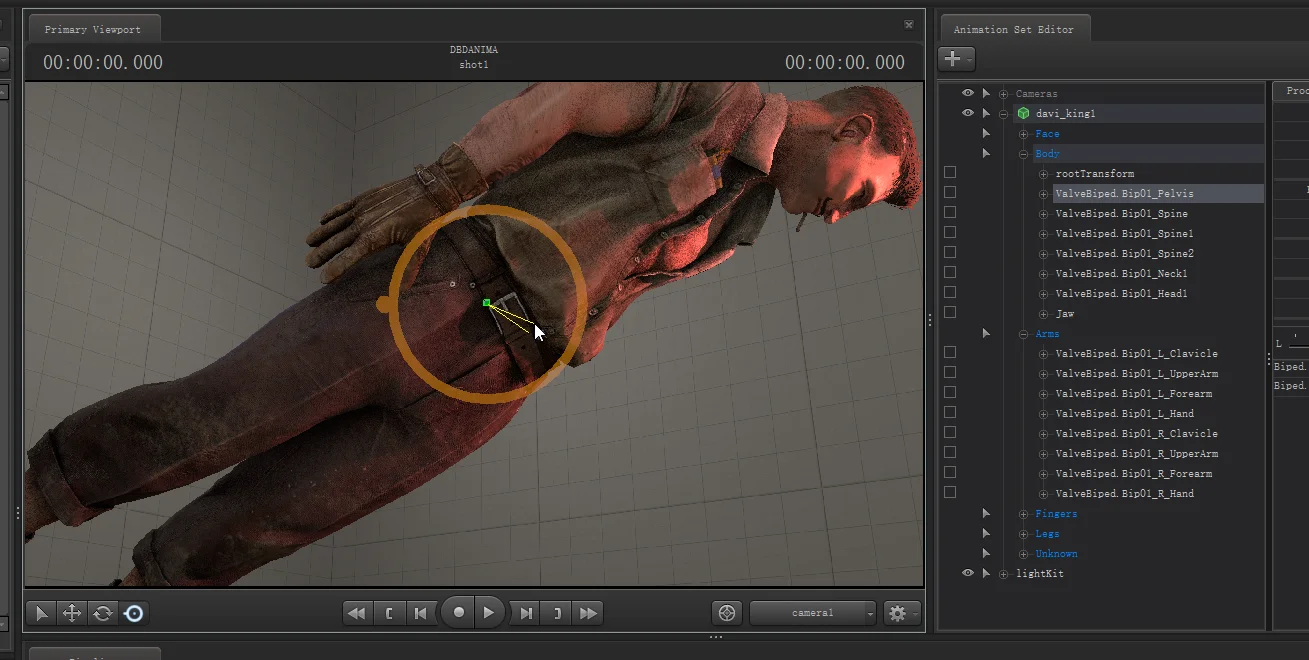Click the arrow icon beside Face group
This screenshot has width=1309, height=660.
click(x=986, y=134)
